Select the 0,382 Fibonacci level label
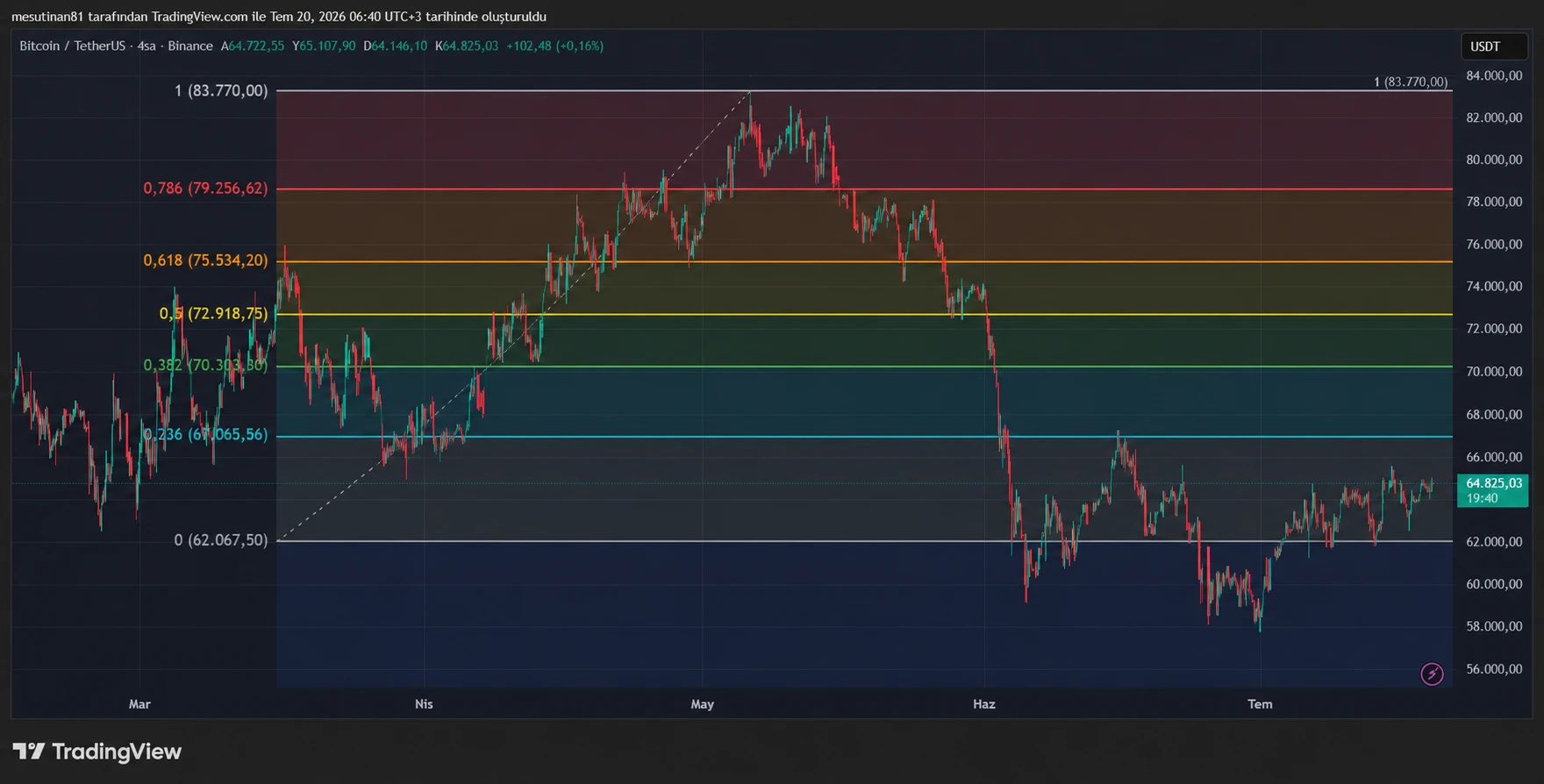The height and width of the screenshot is (784, 1544). coord(205,365)
